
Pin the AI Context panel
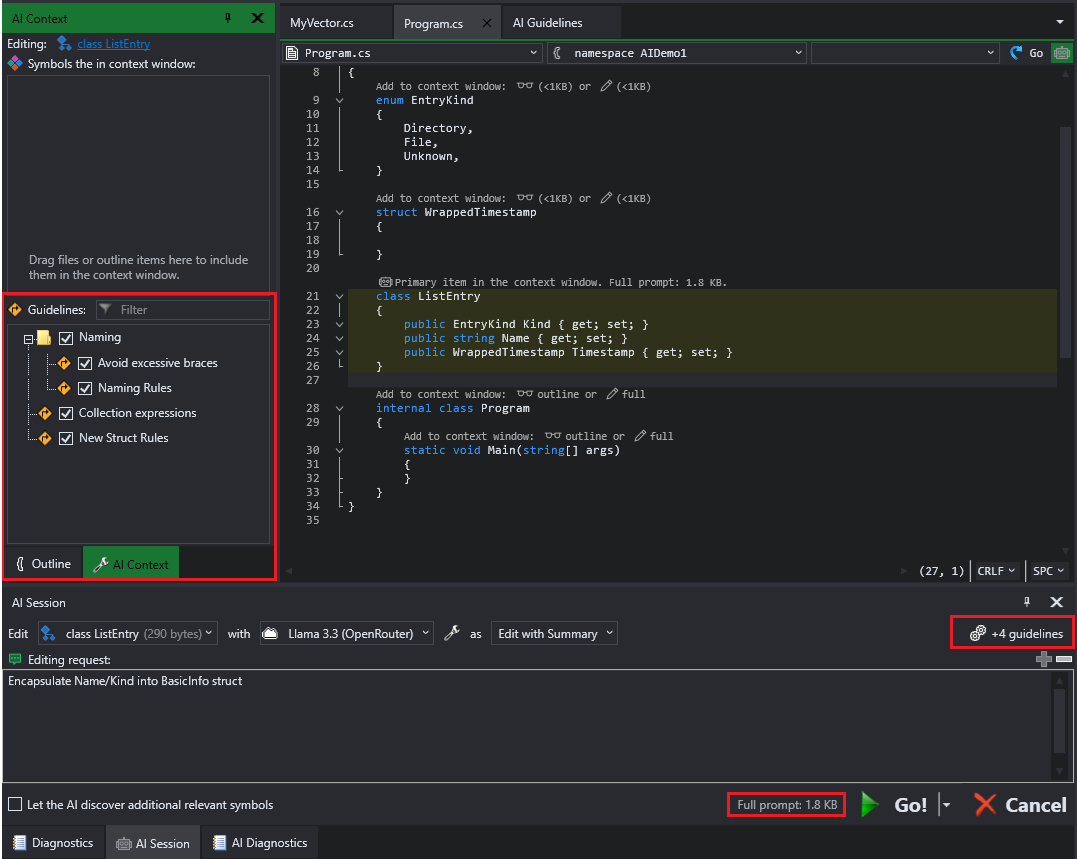(228, 18)
